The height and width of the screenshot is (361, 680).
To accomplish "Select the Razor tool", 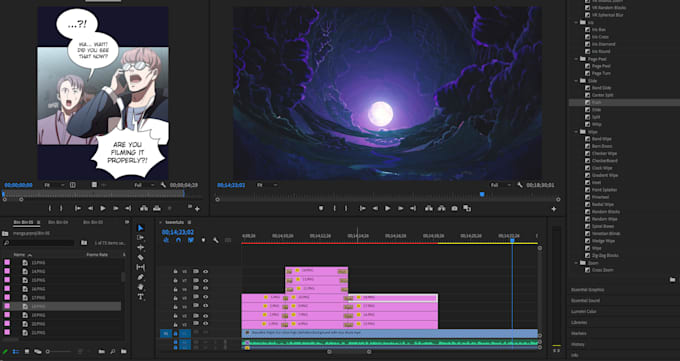I will coord(141,257).
